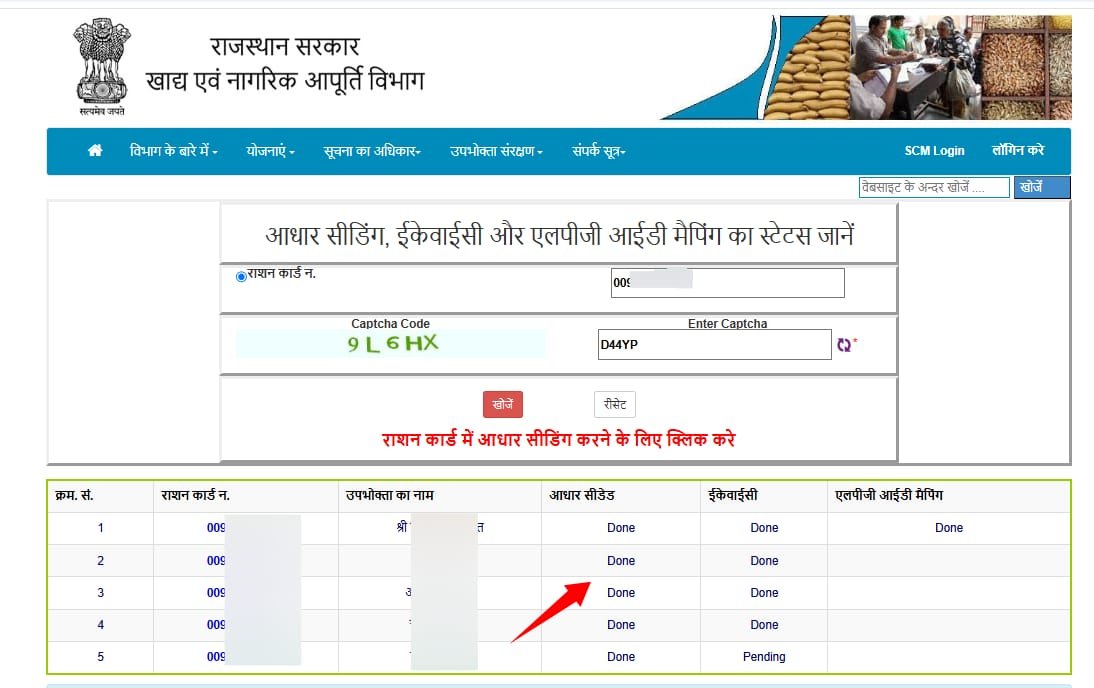Click लॉगिन करे in the navigation bar
The height and width of the screenshot is (688, 1094).
(1018, 151)
